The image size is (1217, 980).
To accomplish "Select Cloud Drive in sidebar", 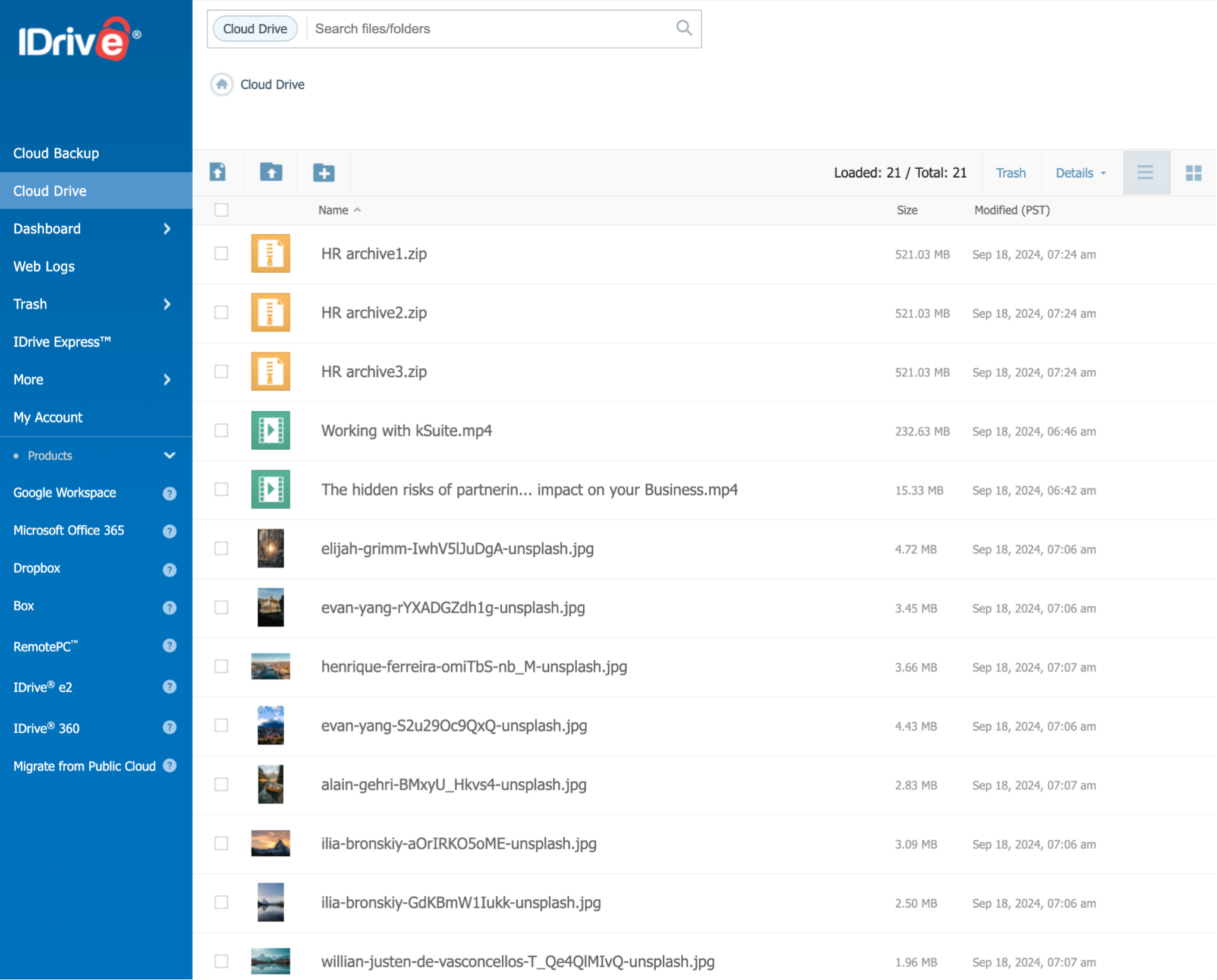I will [96, 191].
